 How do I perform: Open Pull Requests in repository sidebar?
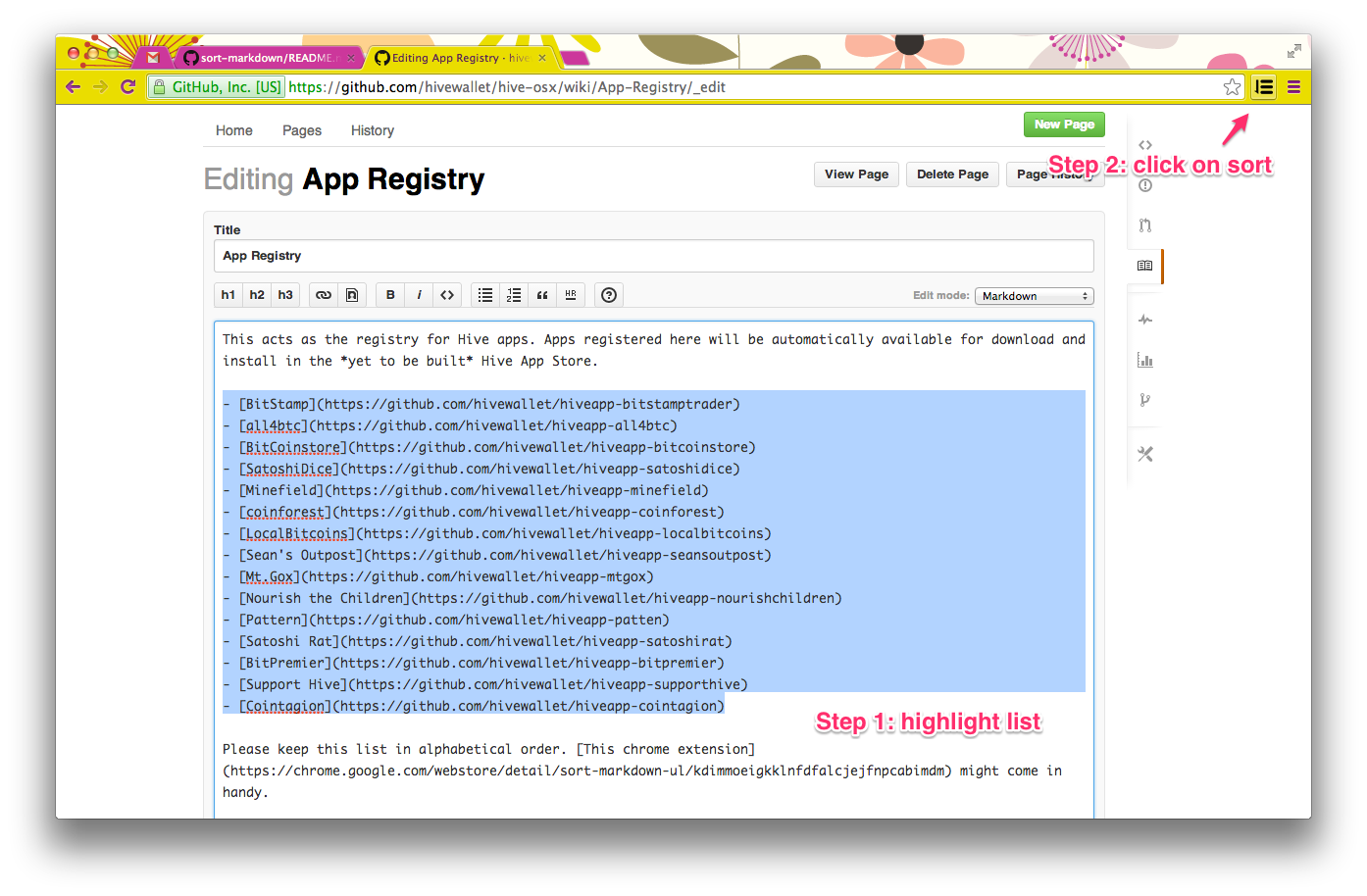tap(1144, 225)
